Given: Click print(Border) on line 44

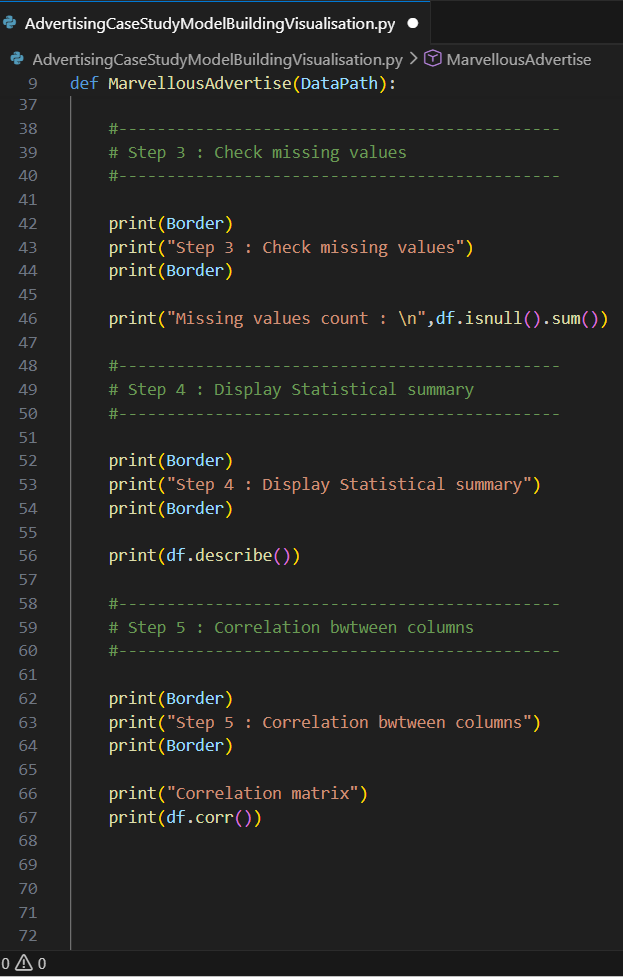Looking at the screenshot, I should click(x=171, y=271).
